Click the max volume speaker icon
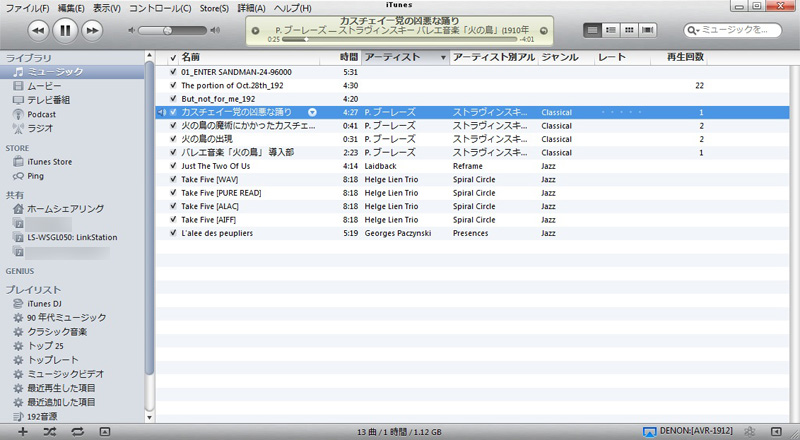This screenshot has width=800, height=440. point(215,31)
